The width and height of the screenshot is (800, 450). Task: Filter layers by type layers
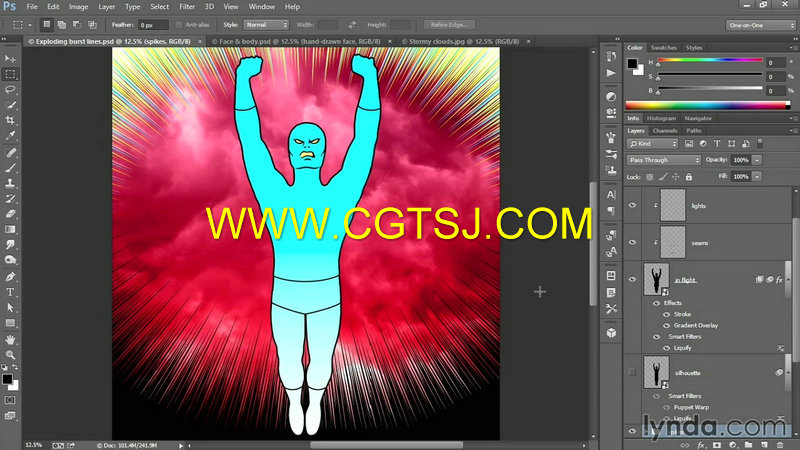[717, 144]
